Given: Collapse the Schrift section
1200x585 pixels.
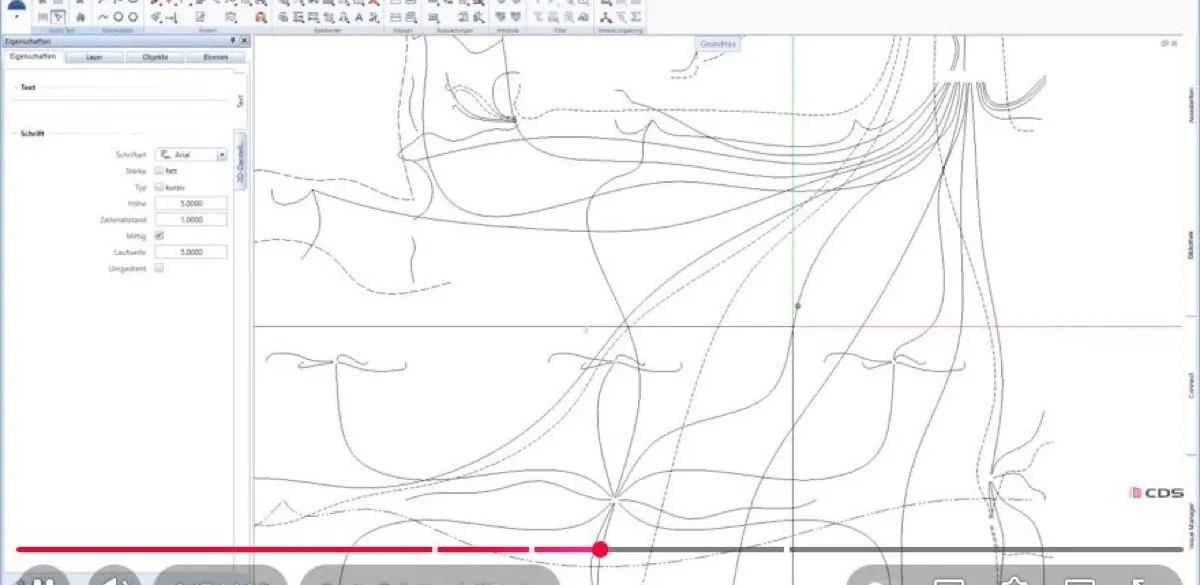Looking at the screenshot, I should 13,133.
